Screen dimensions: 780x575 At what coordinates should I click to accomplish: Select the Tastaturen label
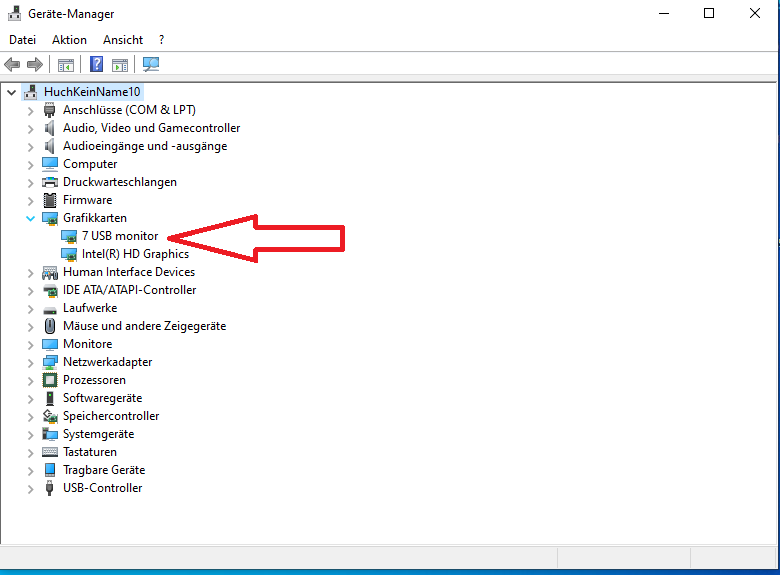click(90, 452)
